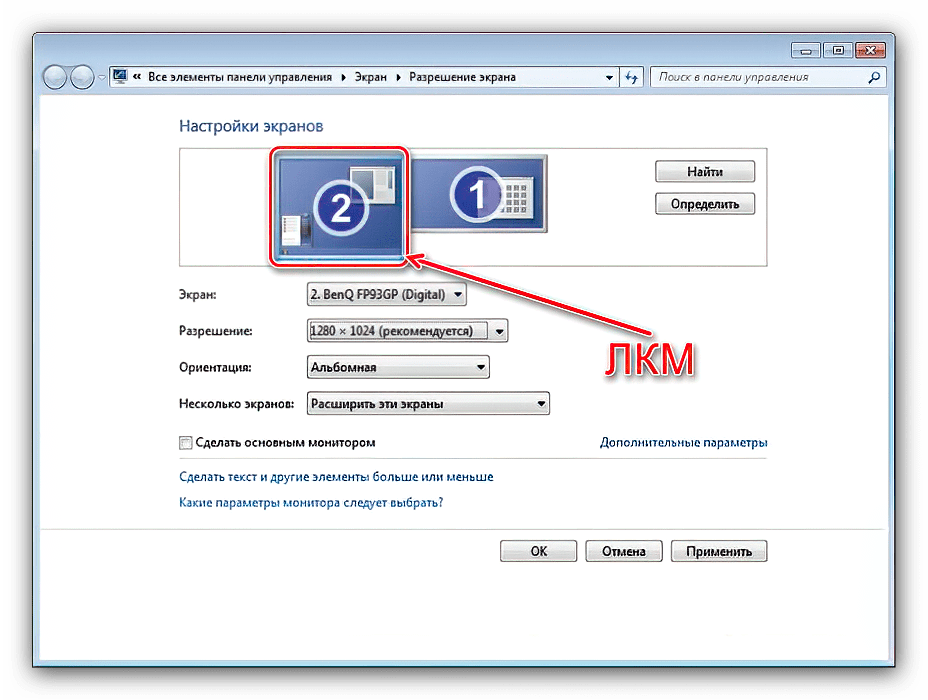Screen dimensions: 928x700
Task: Click the address bar refresh icon
Action: (x=631, y=78)
